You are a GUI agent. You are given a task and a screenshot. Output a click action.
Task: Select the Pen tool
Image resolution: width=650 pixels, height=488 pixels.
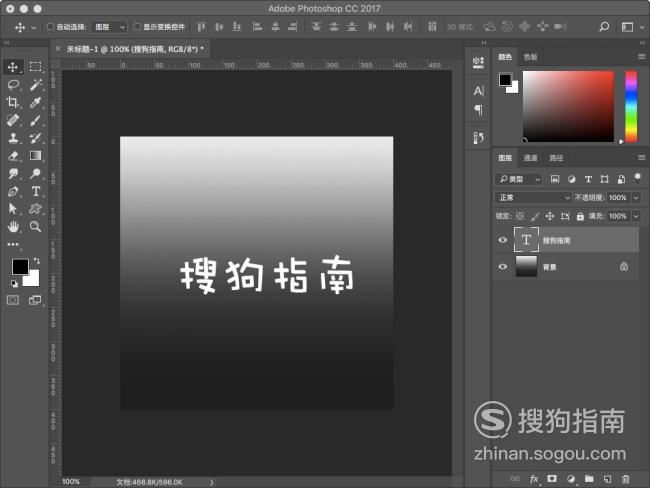13,192
